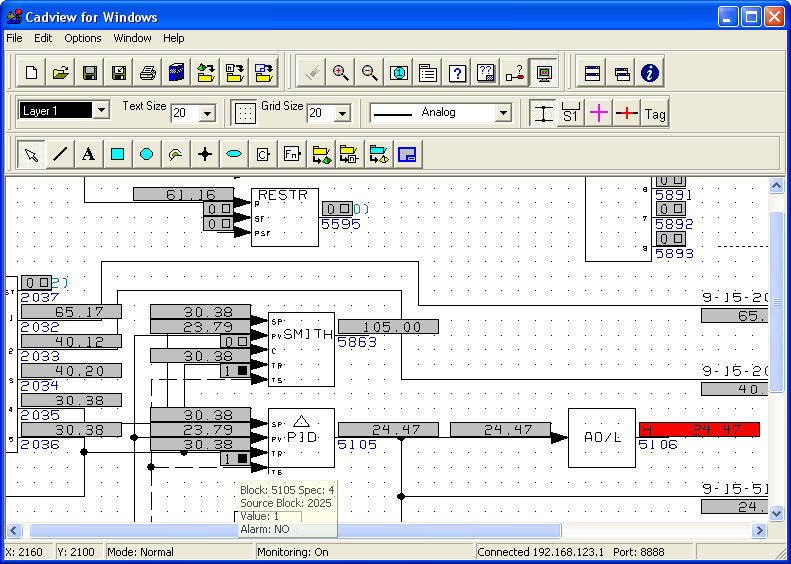Screen dimensions: 791x564
Task: Open a file with the folder icon
Action: click(61, 73)
